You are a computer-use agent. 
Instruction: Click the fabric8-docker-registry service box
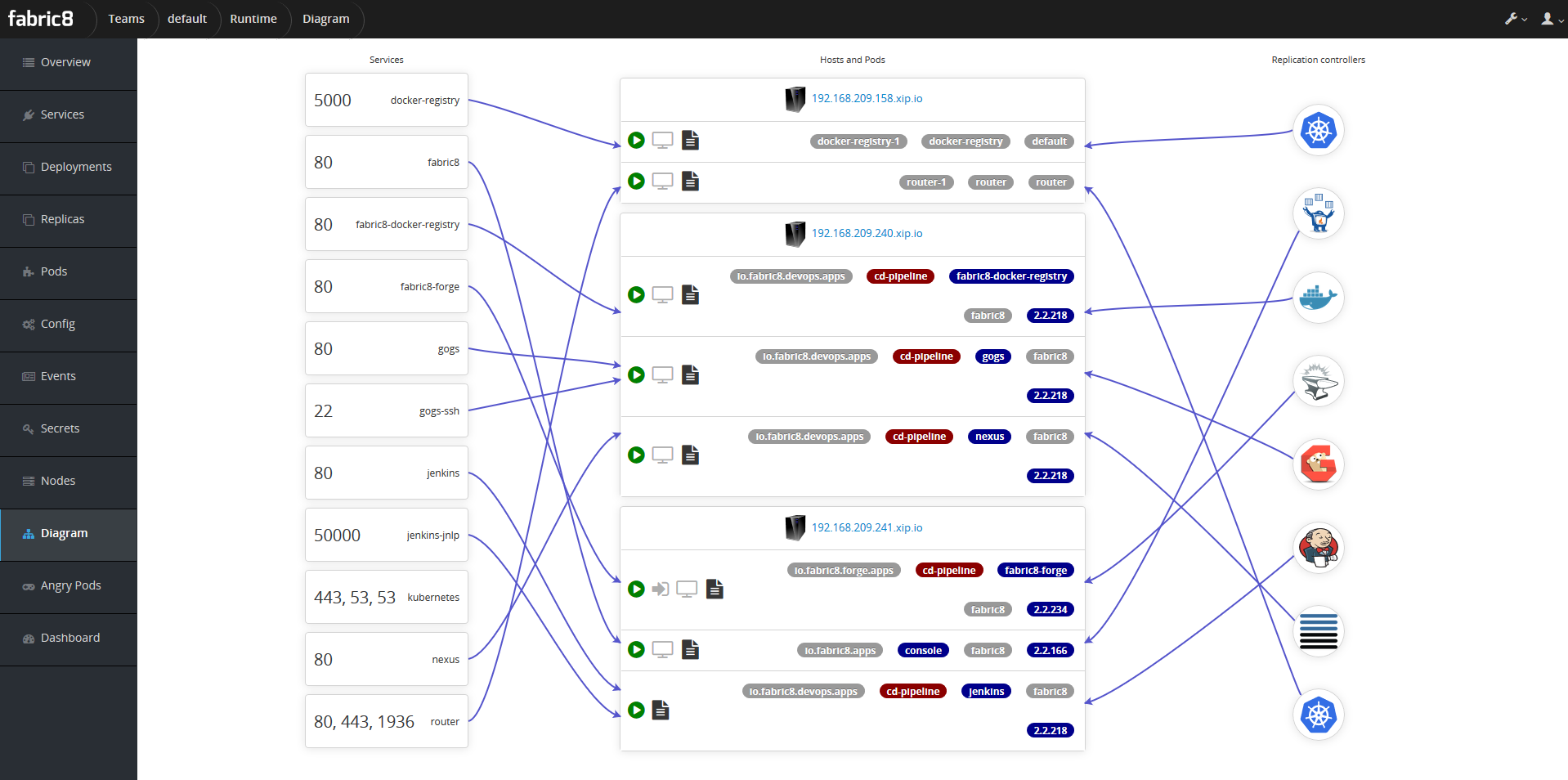pyautogui.click(x=387, y=224)
